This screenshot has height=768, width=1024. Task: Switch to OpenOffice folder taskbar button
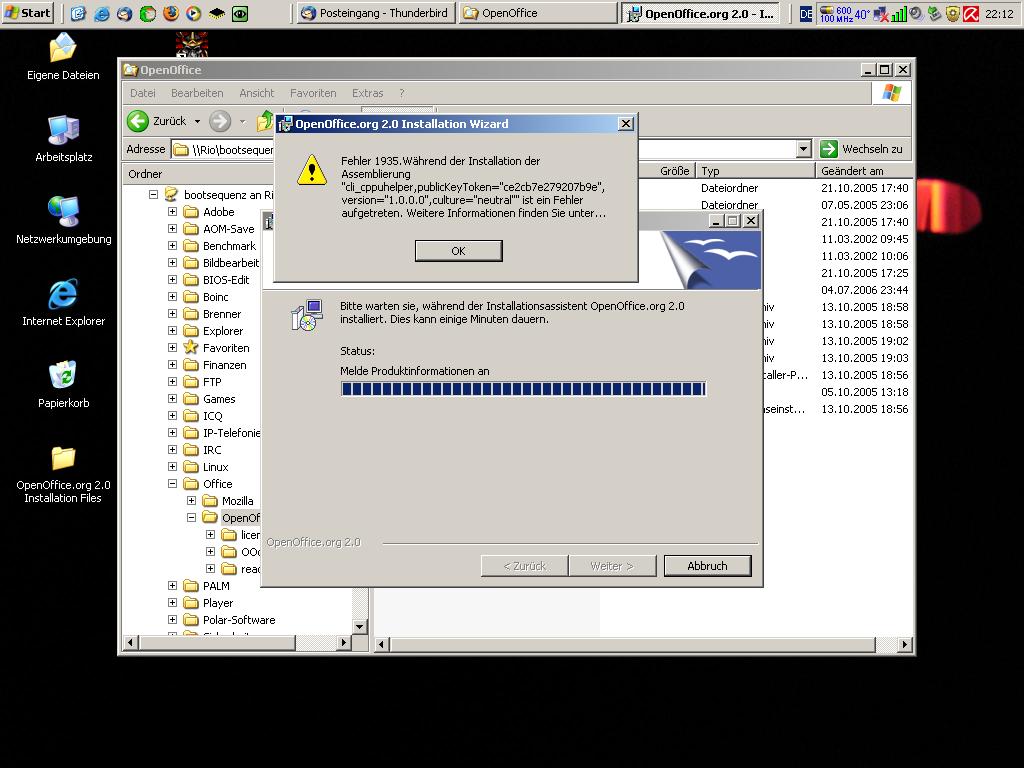click(x=538, y=13)
